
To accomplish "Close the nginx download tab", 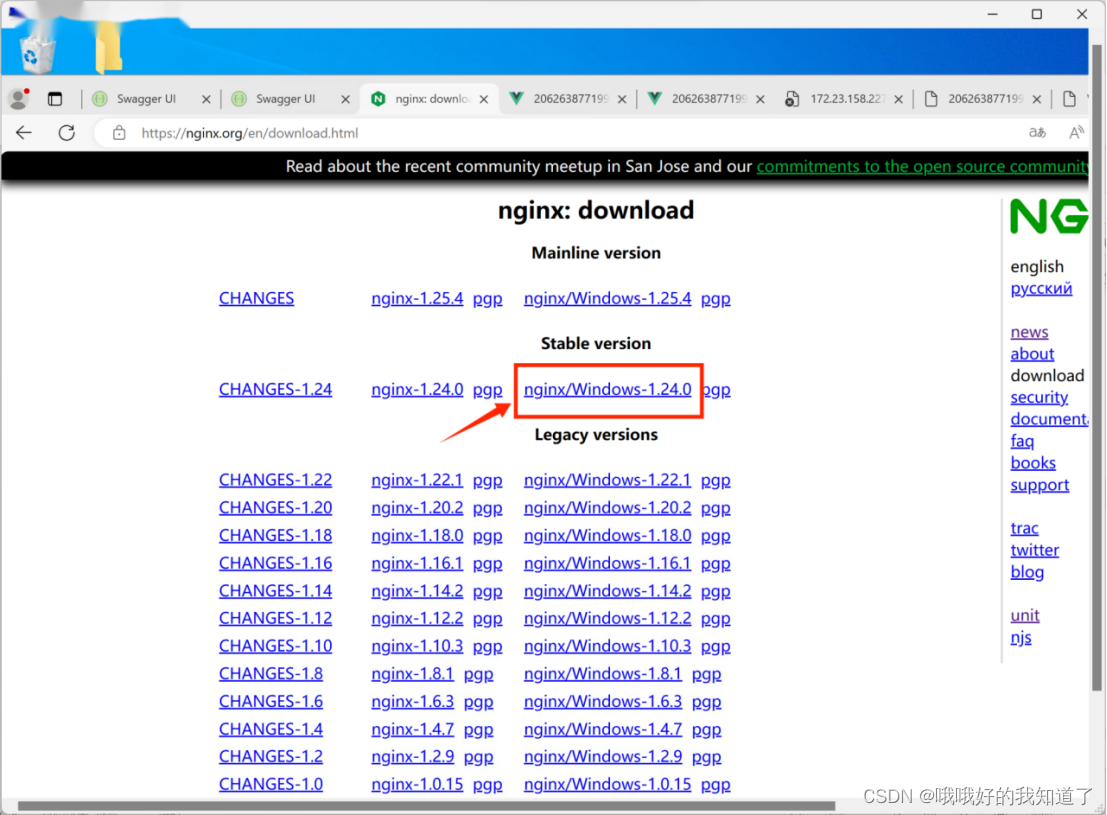I will pyautogui.click(x=484, y=100).
